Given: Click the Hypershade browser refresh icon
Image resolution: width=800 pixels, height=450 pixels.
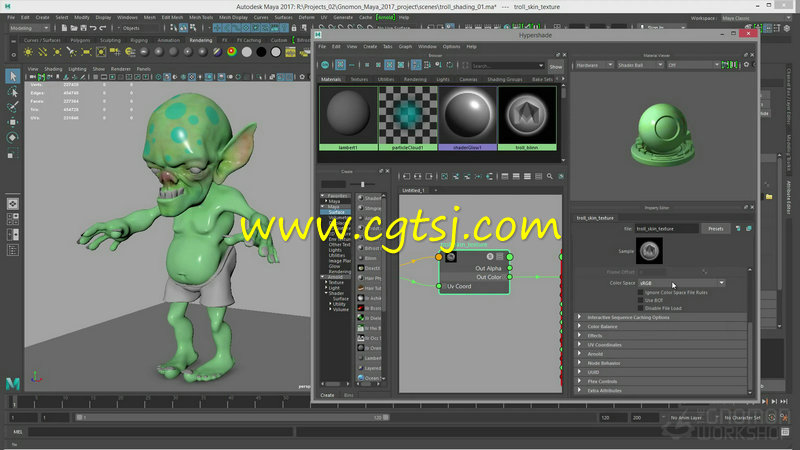Looking at the screenshot, I should 449,65.
